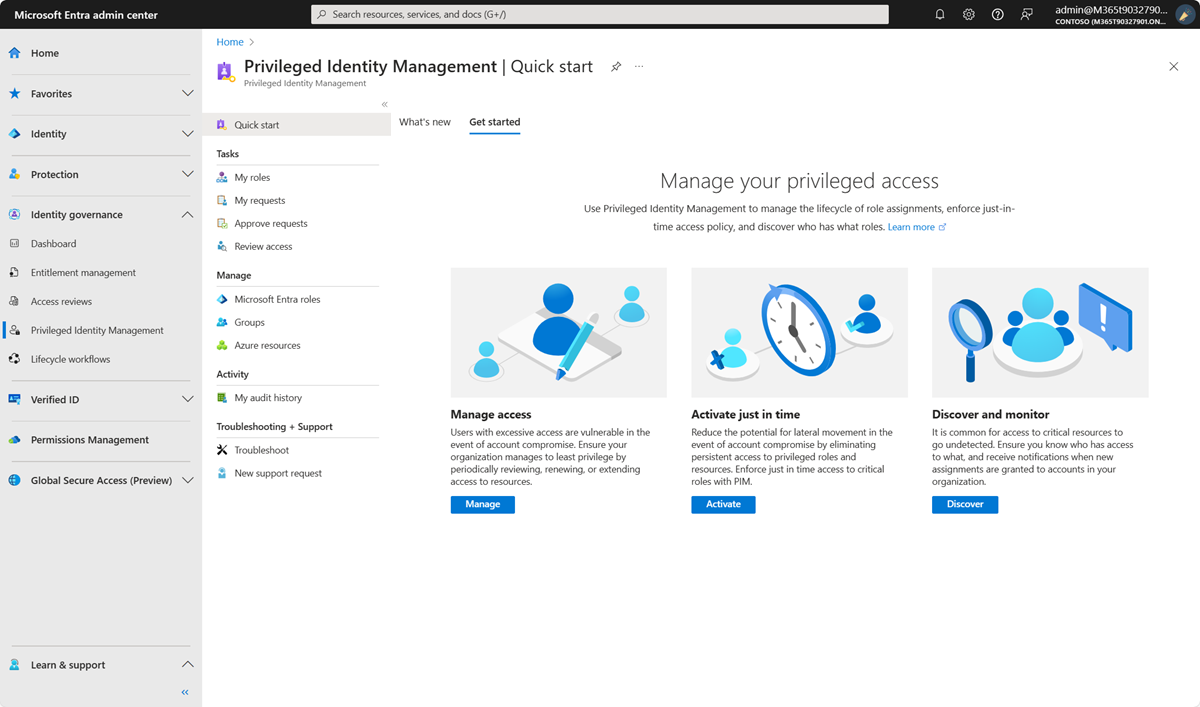Expand the Favorites section
Viewport: 1200px width, 707px height.
click(187, 93)
